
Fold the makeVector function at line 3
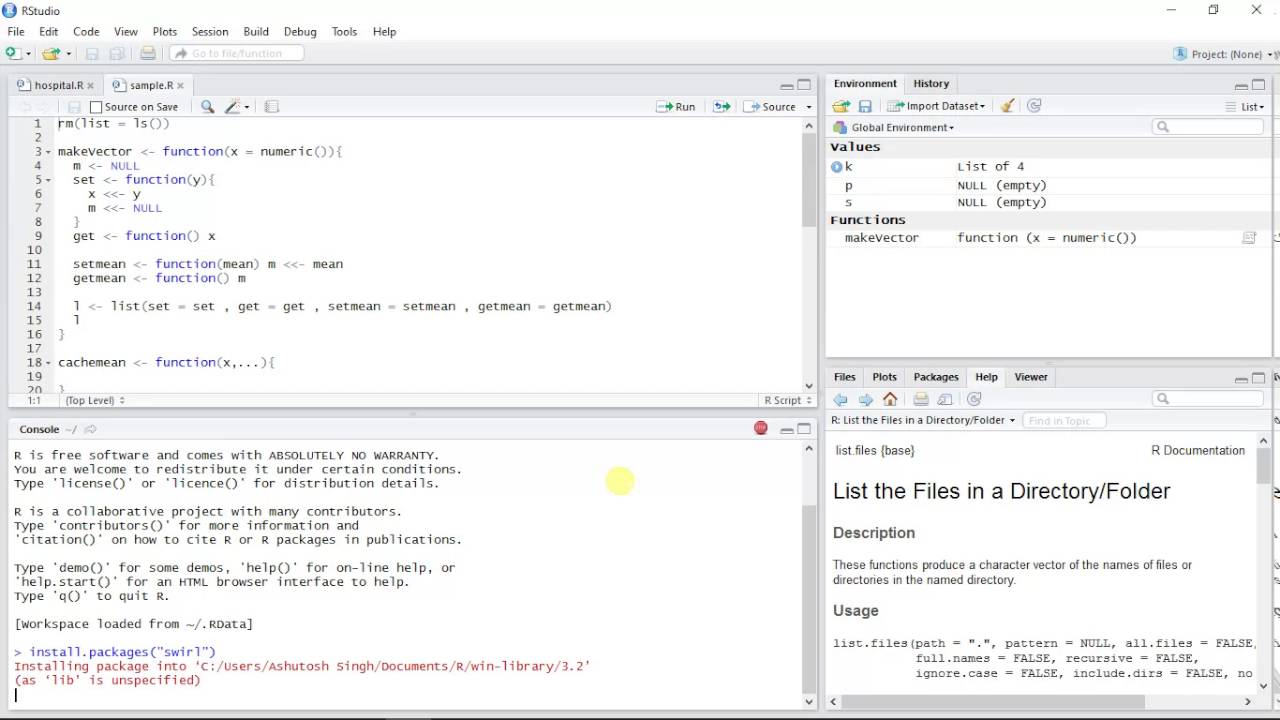[x=49, y=152]
